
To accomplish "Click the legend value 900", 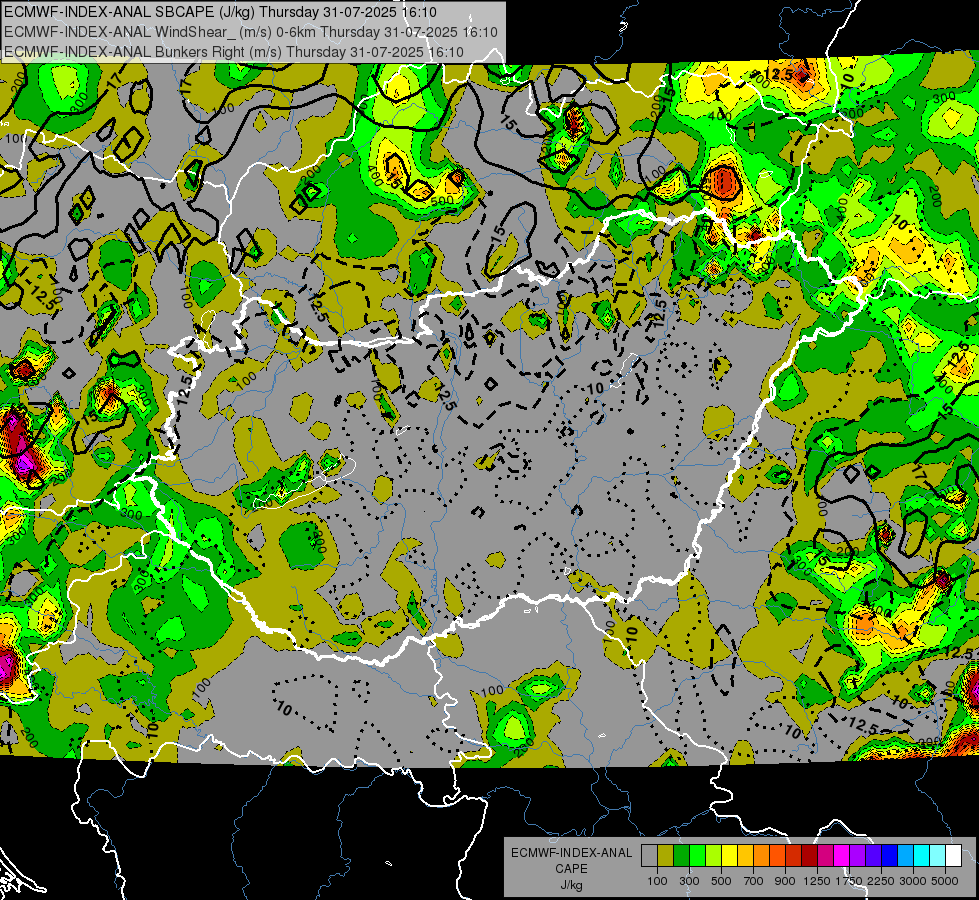I will point(785,881).
